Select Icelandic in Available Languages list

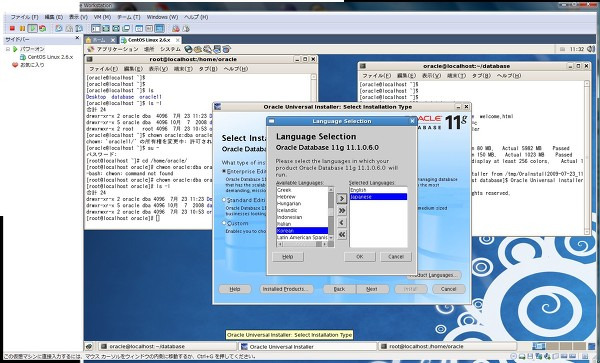click(x=302, y=210)
